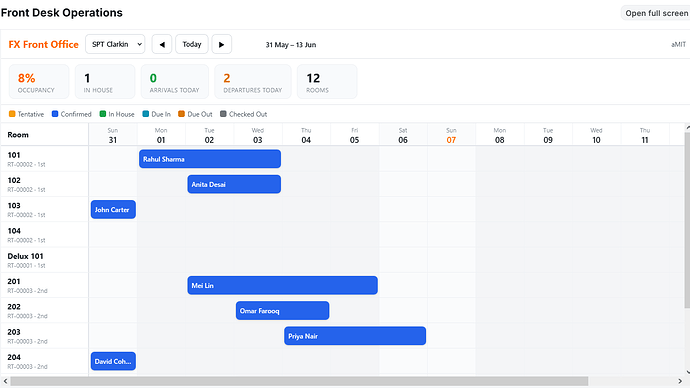
Task: Open David Cohen reservation in room 204
Action: [113, 361]
